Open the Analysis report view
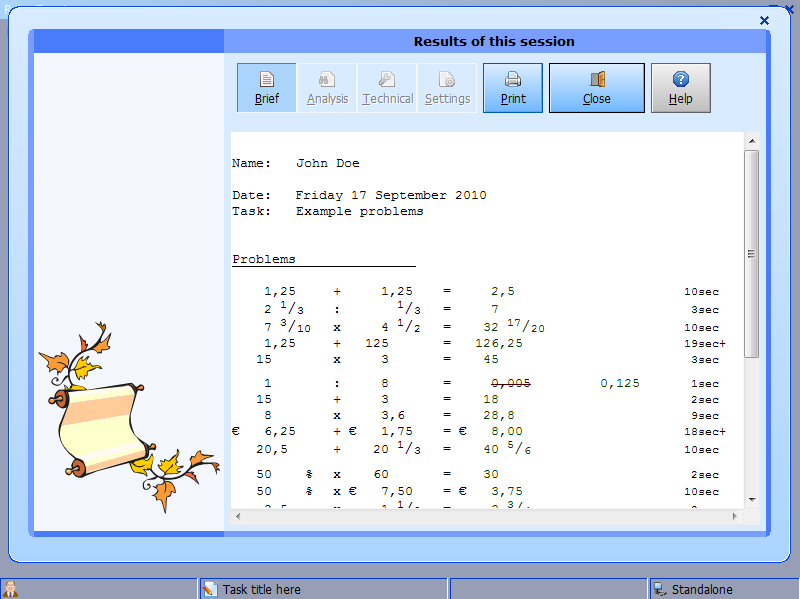This screenshot has height=599, width=800. coord(327,88)
